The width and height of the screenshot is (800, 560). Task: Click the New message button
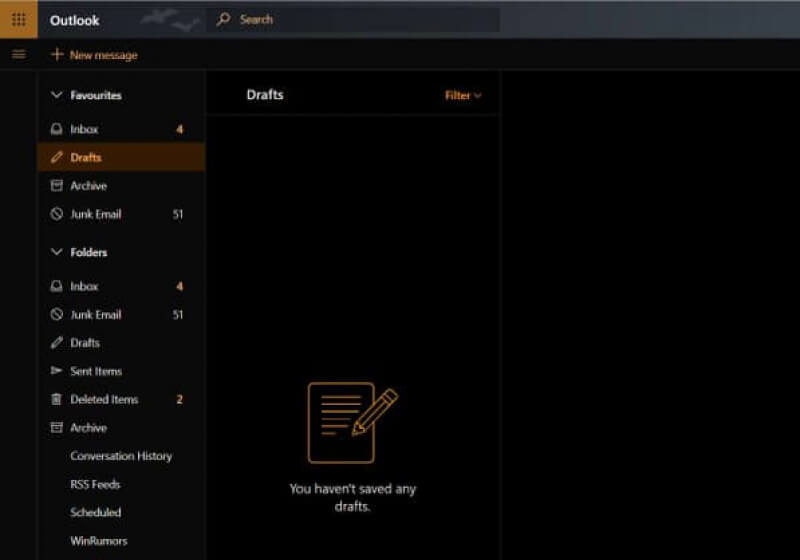click(103, 55)
